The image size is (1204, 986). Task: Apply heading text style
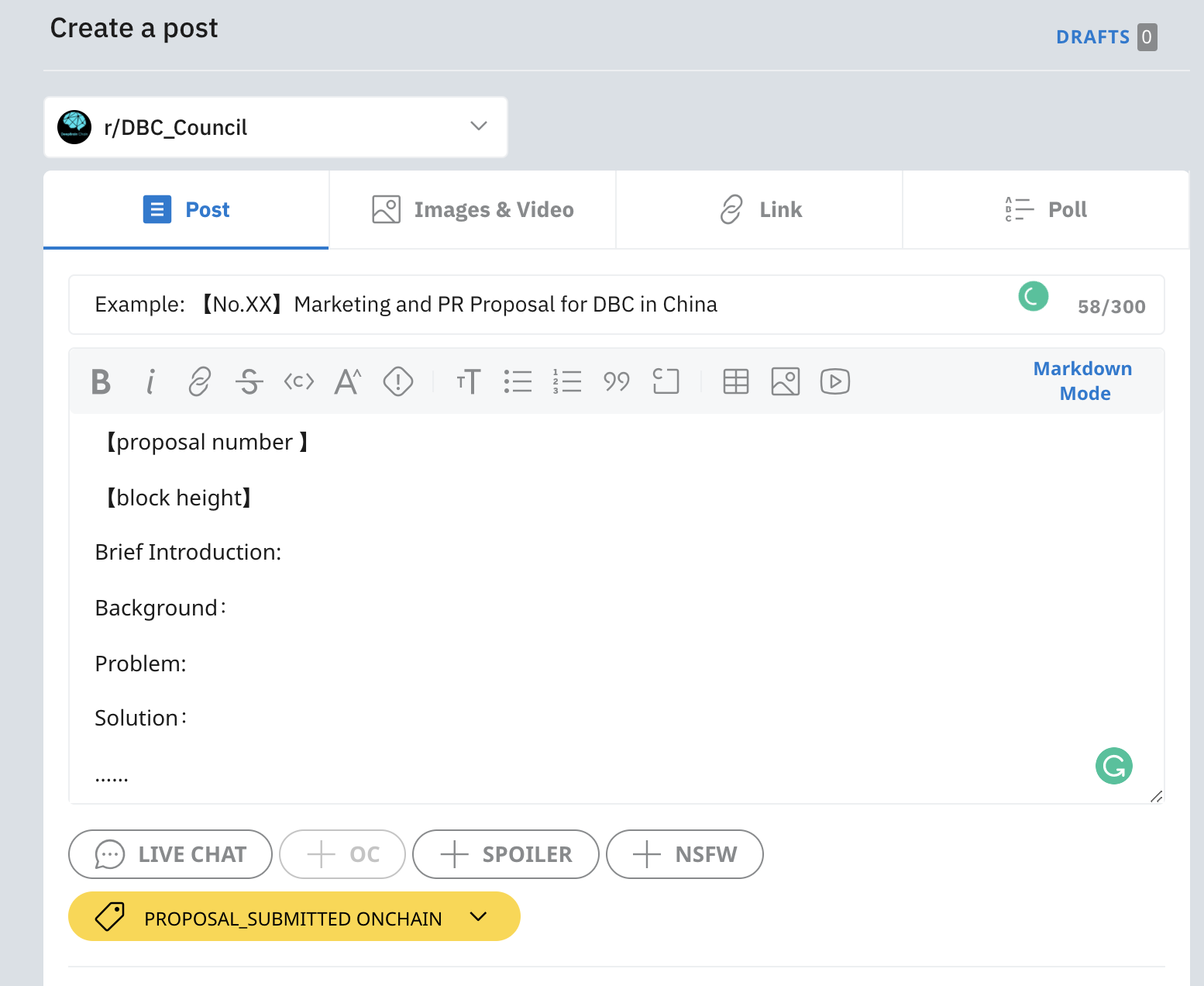click(x=469, y=381)
